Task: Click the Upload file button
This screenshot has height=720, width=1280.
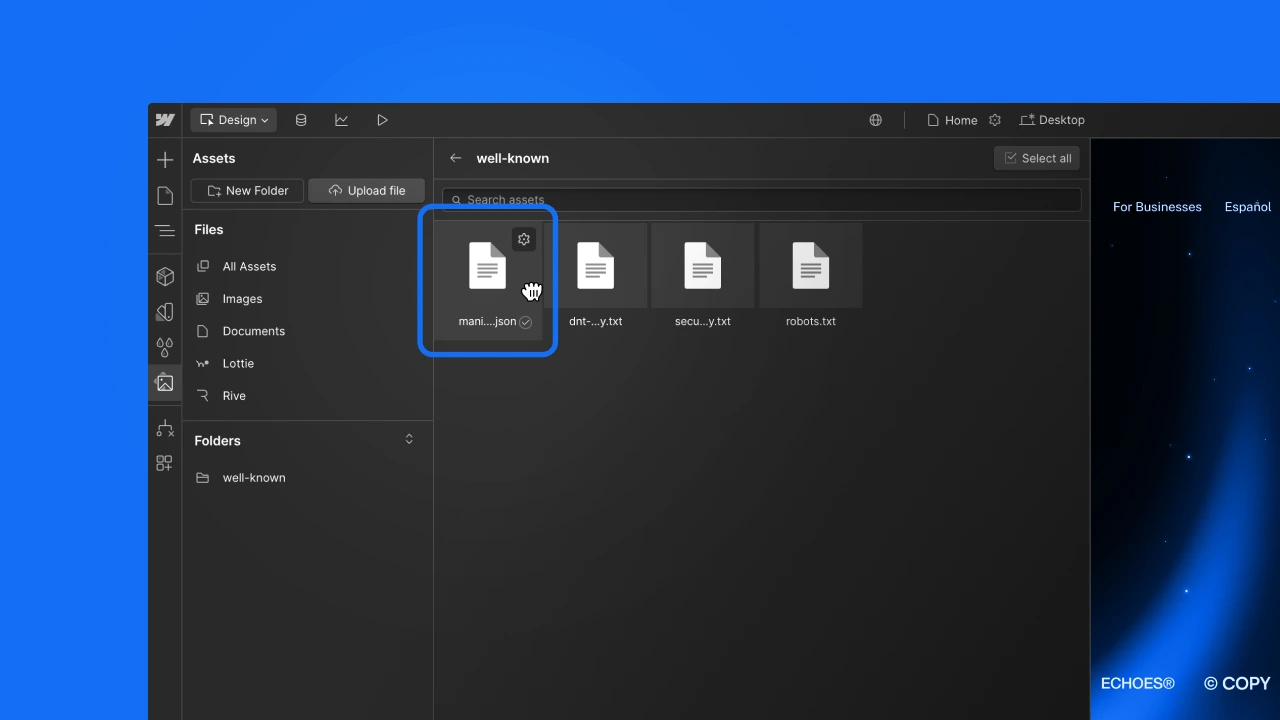Action: click(366, 191)
